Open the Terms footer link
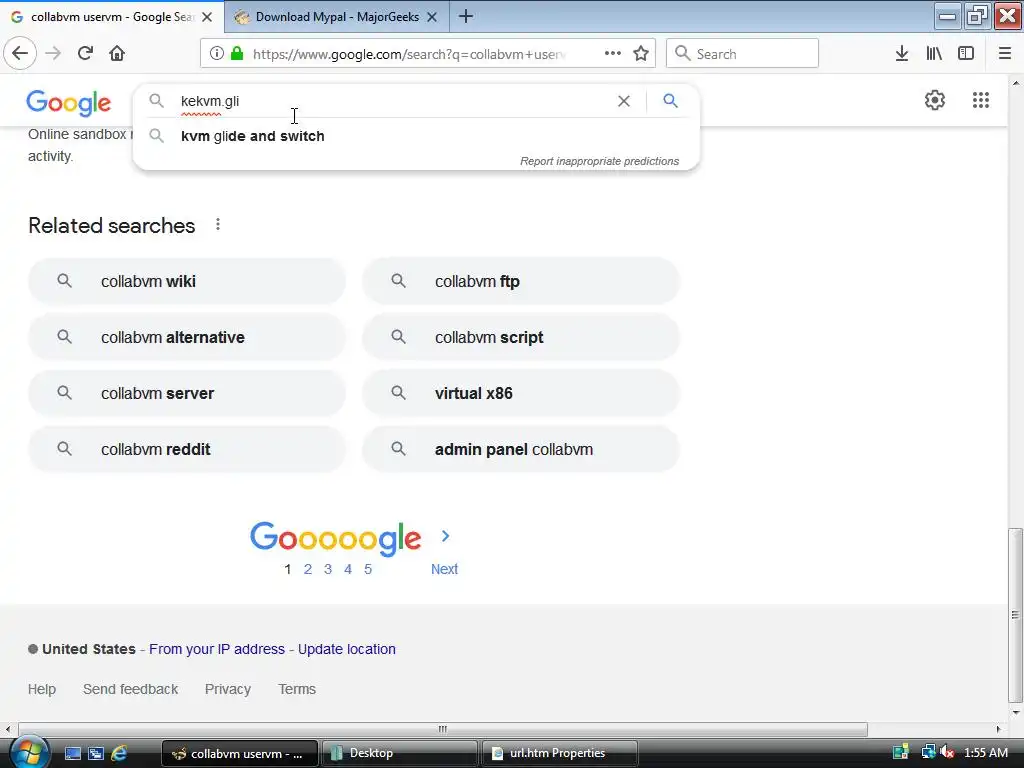1024x768 pixels. (x=297, y=689)
